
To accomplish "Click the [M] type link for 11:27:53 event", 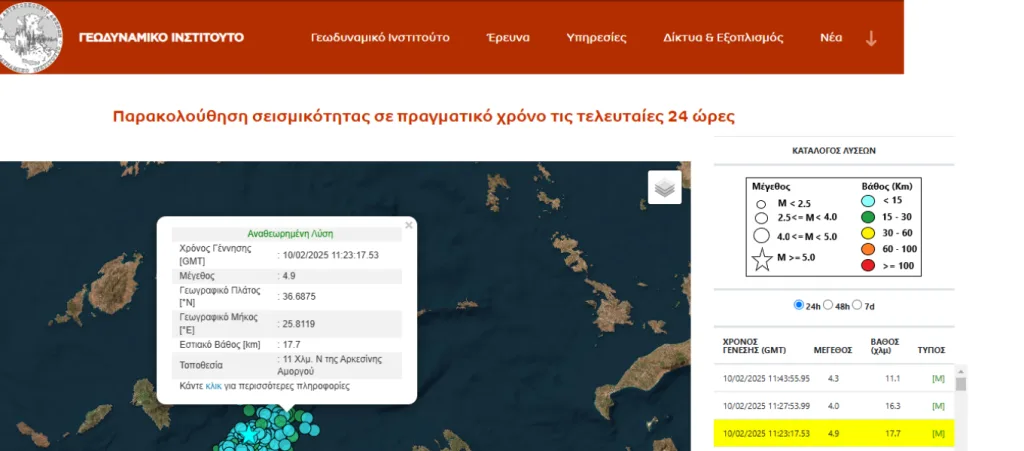I will [937, 406].
